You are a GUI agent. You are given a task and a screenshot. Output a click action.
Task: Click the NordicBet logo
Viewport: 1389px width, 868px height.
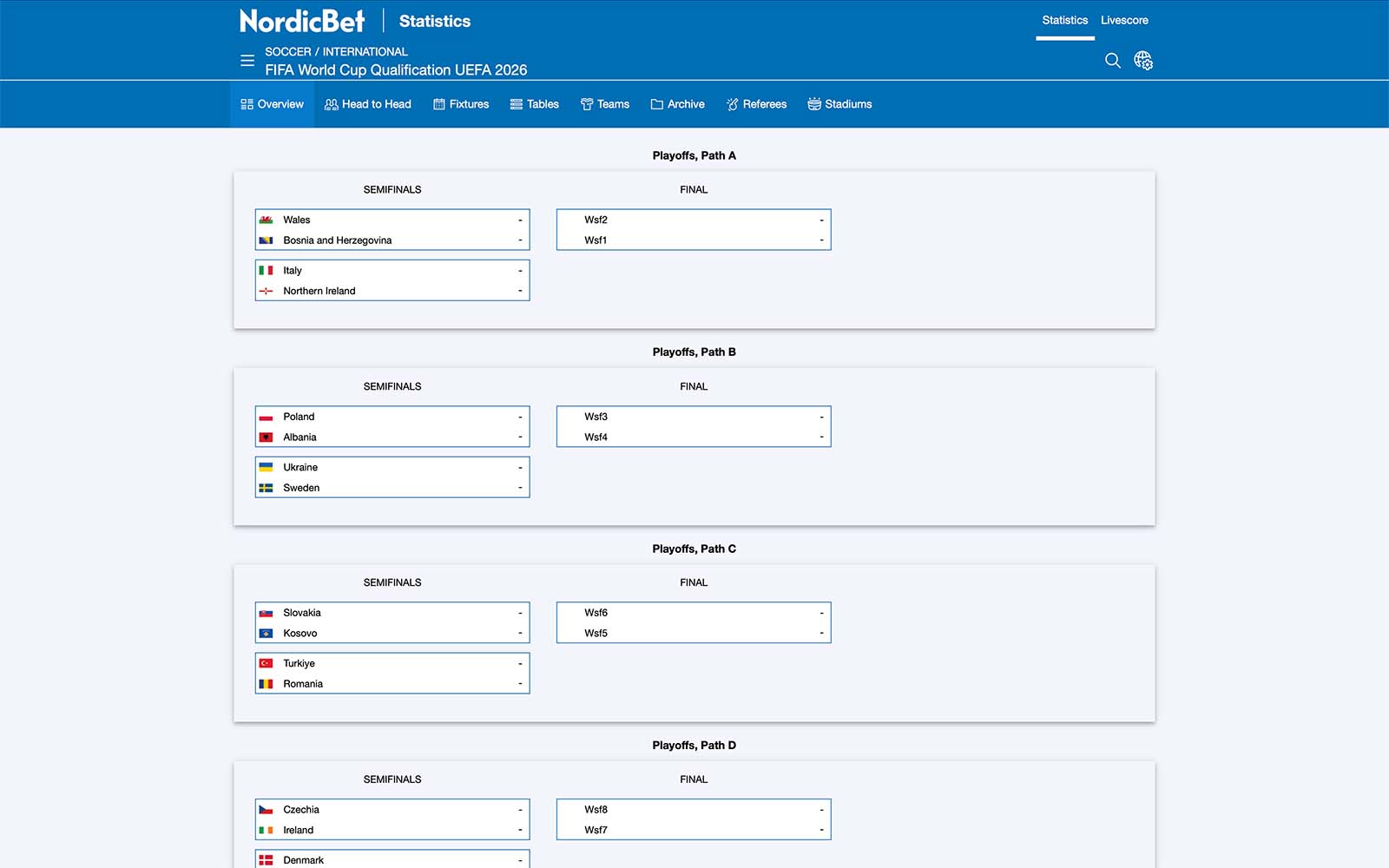pyautogui.click(x=302, y=21)
